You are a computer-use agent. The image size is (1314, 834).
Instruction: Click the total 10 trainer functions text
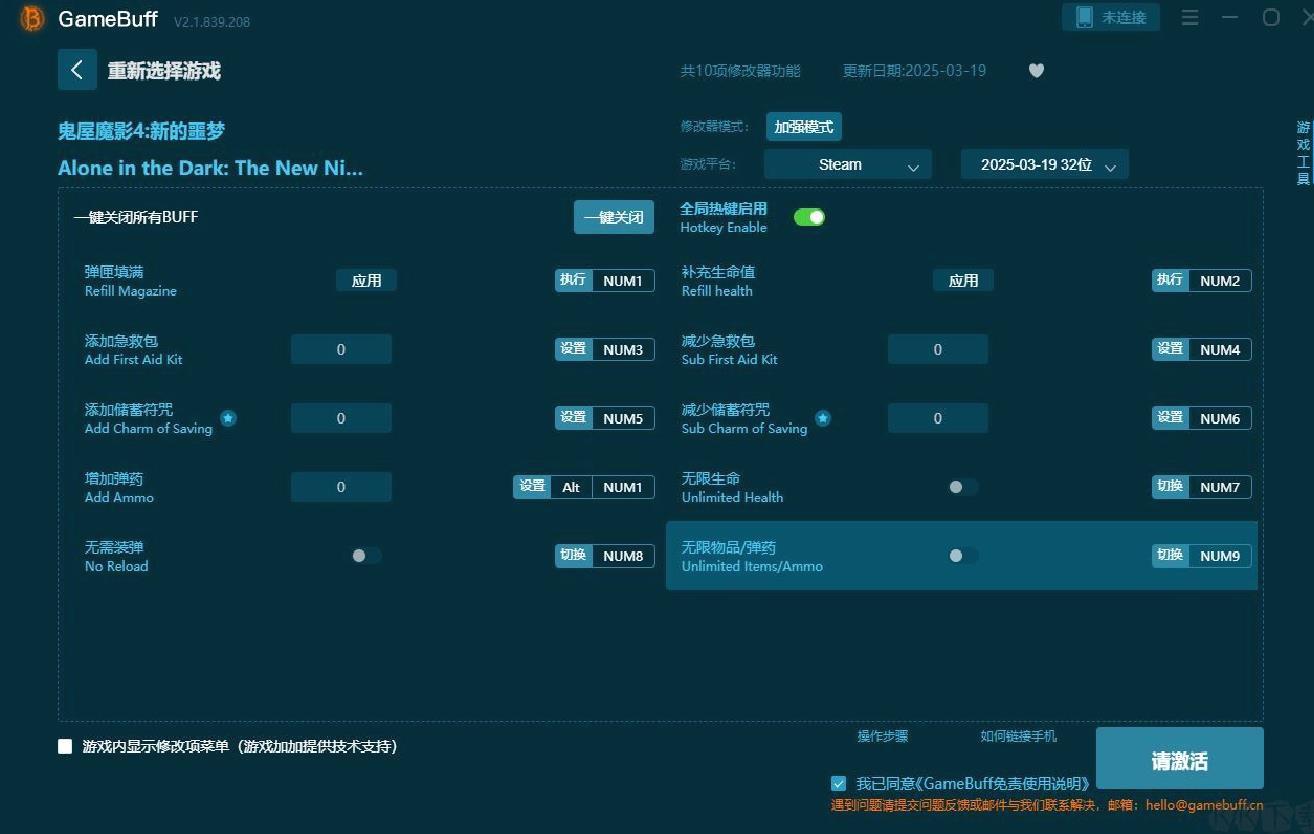coord(740,71)
